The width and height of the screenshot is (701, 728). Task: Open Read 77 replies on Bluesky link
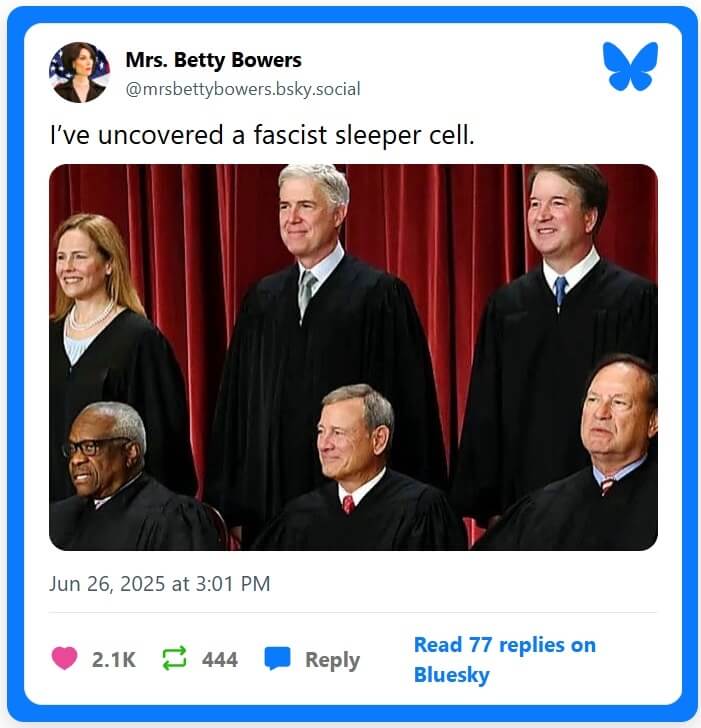pos(505,660)
